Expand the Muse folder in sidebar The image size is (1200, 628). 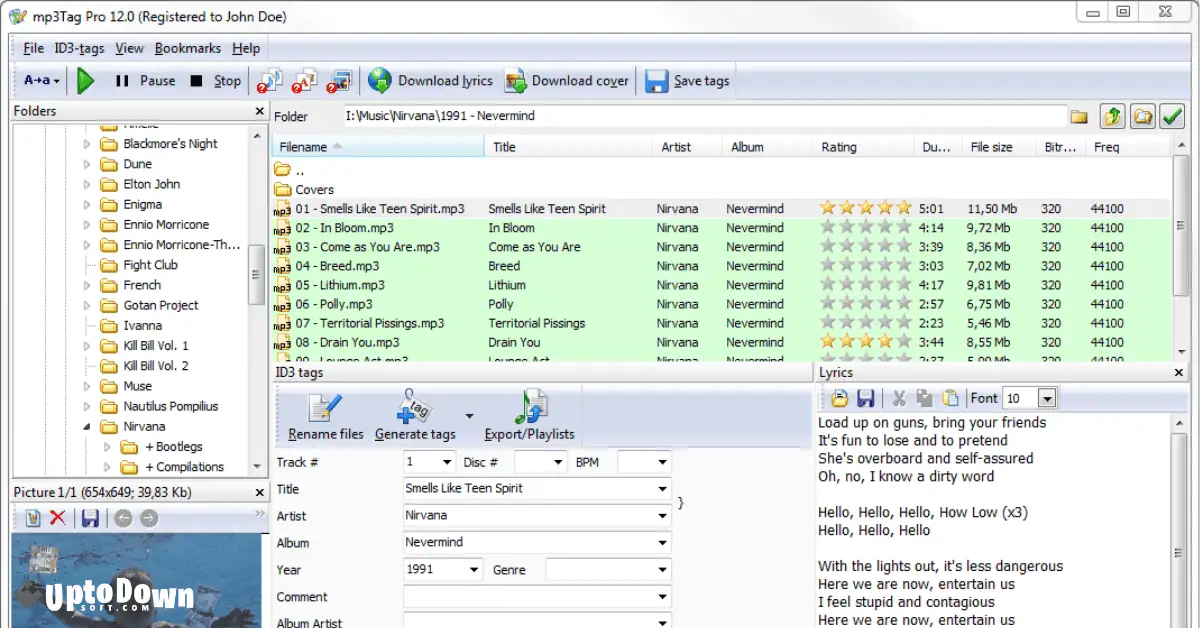pyautogui.click(x=86, y=386)
